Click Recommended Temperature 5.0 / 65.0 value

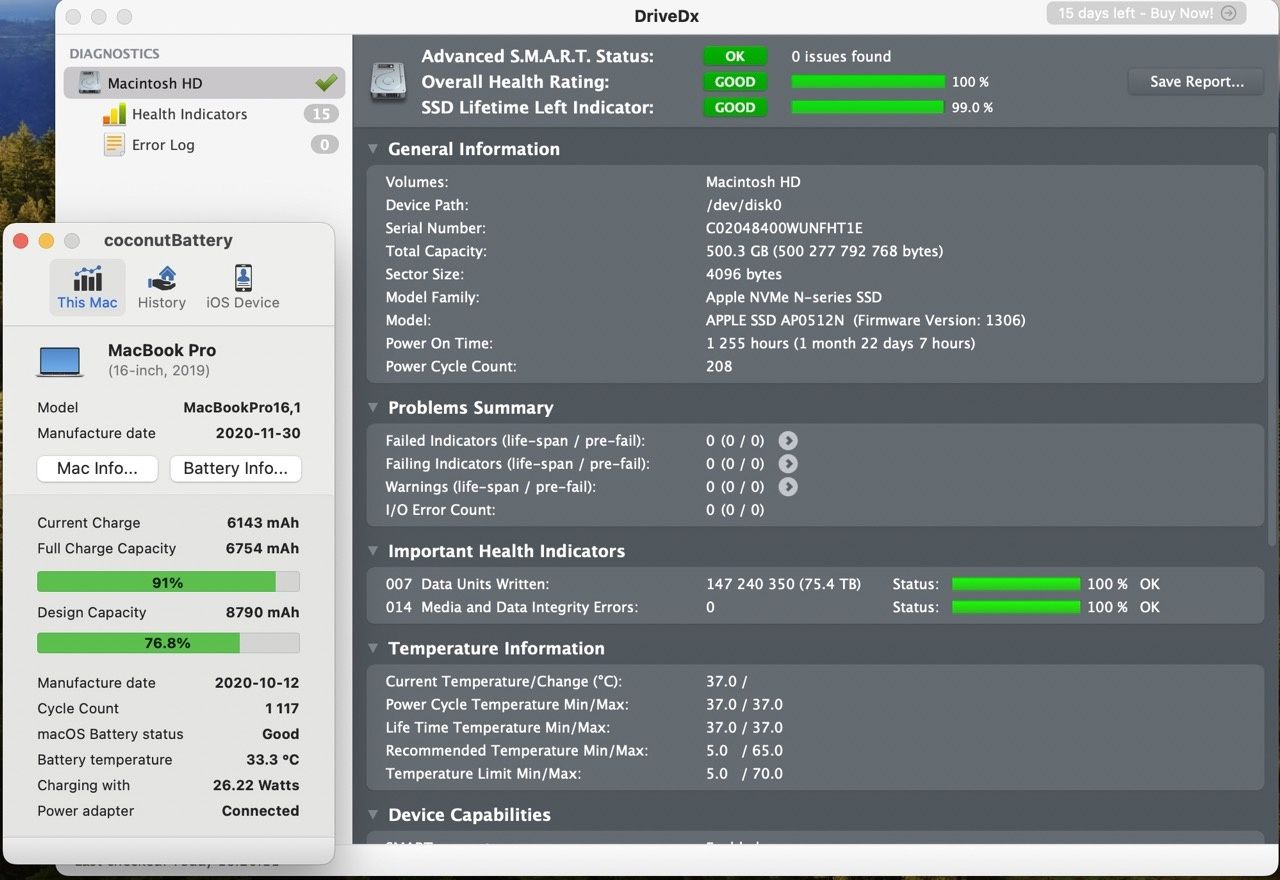(x=744, y=750)
